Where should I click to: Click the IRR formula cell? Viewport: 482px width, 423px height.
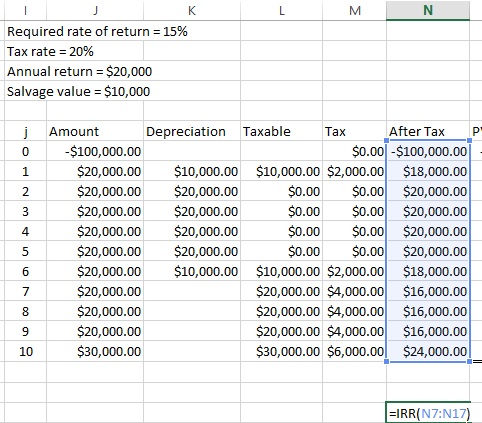pos(428,412)
